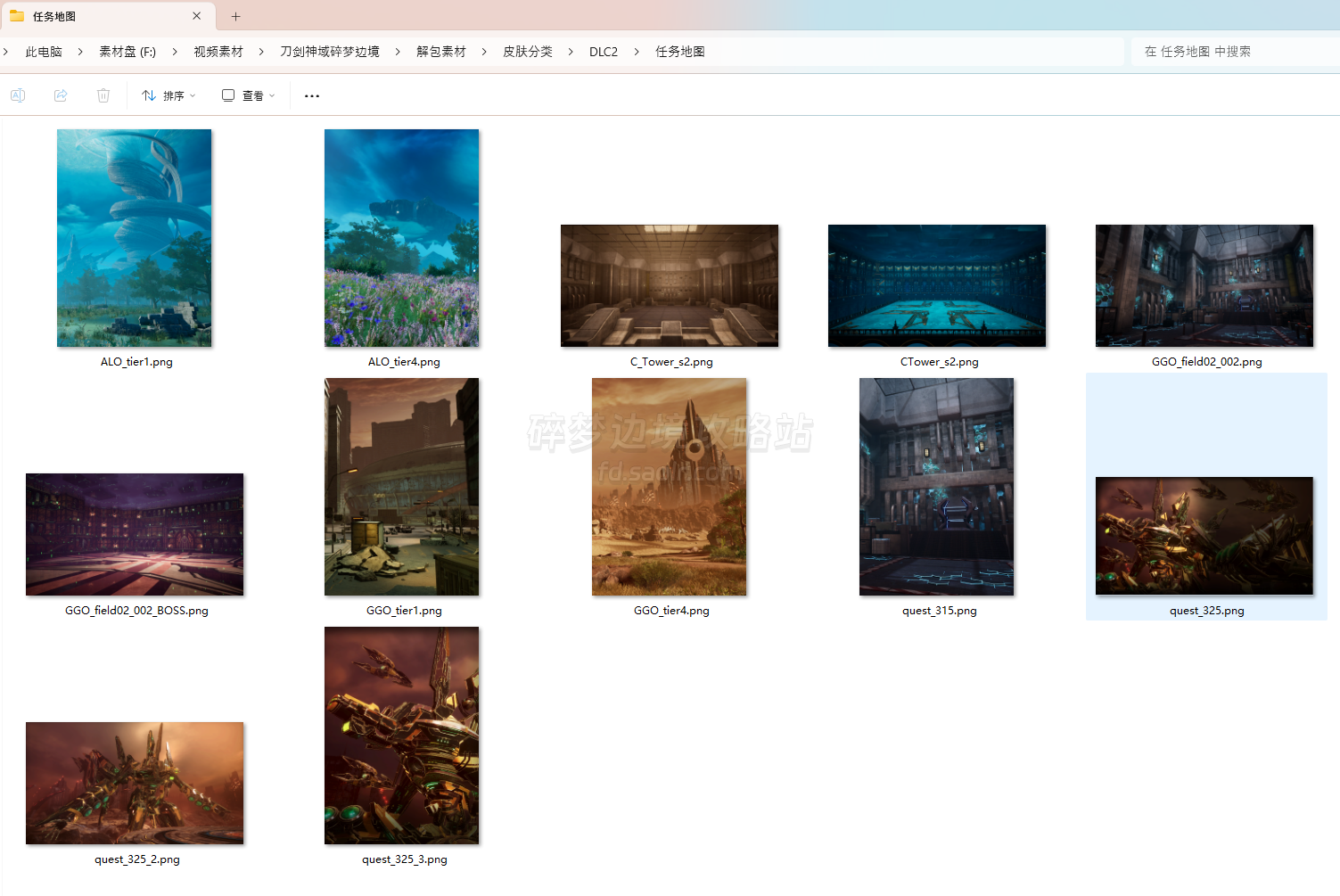Add a new tab with plus icon
1340x896 pixels.
click(x=235, y=16)
